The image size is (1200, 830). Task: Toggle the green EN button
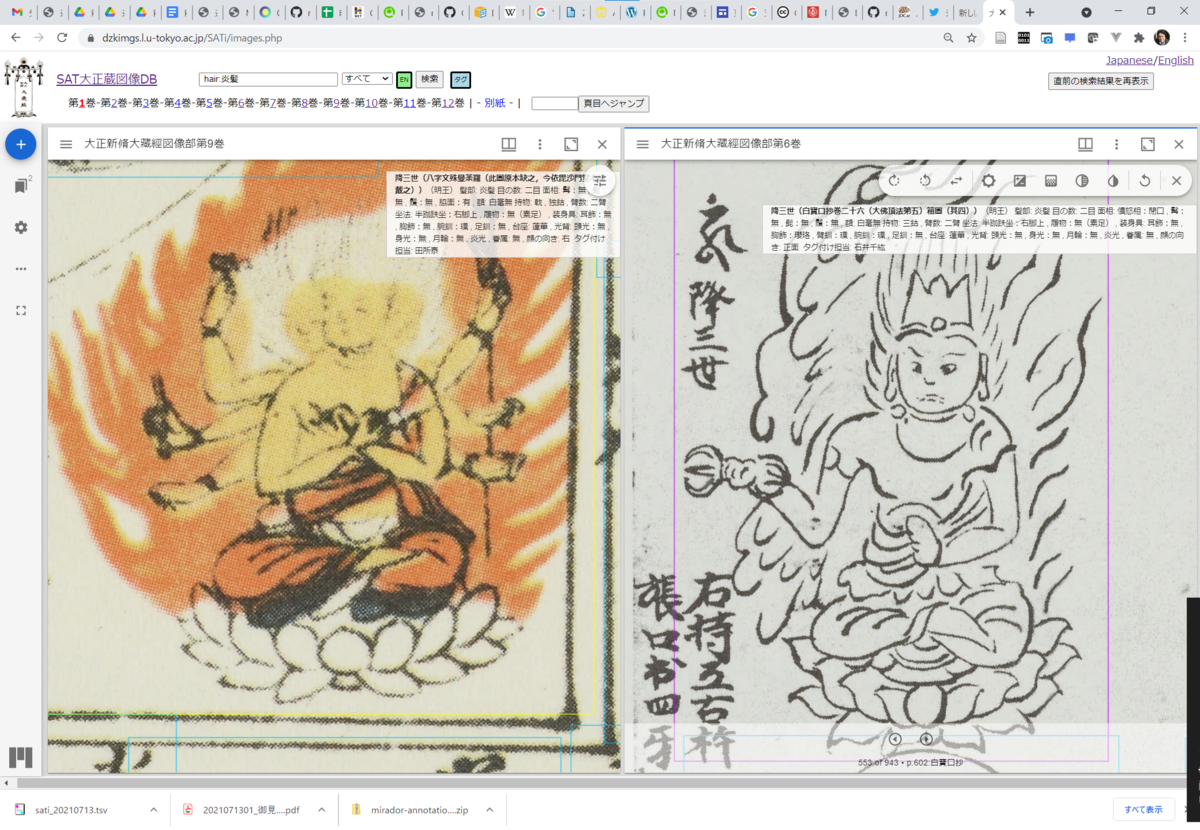pos(404,80)
